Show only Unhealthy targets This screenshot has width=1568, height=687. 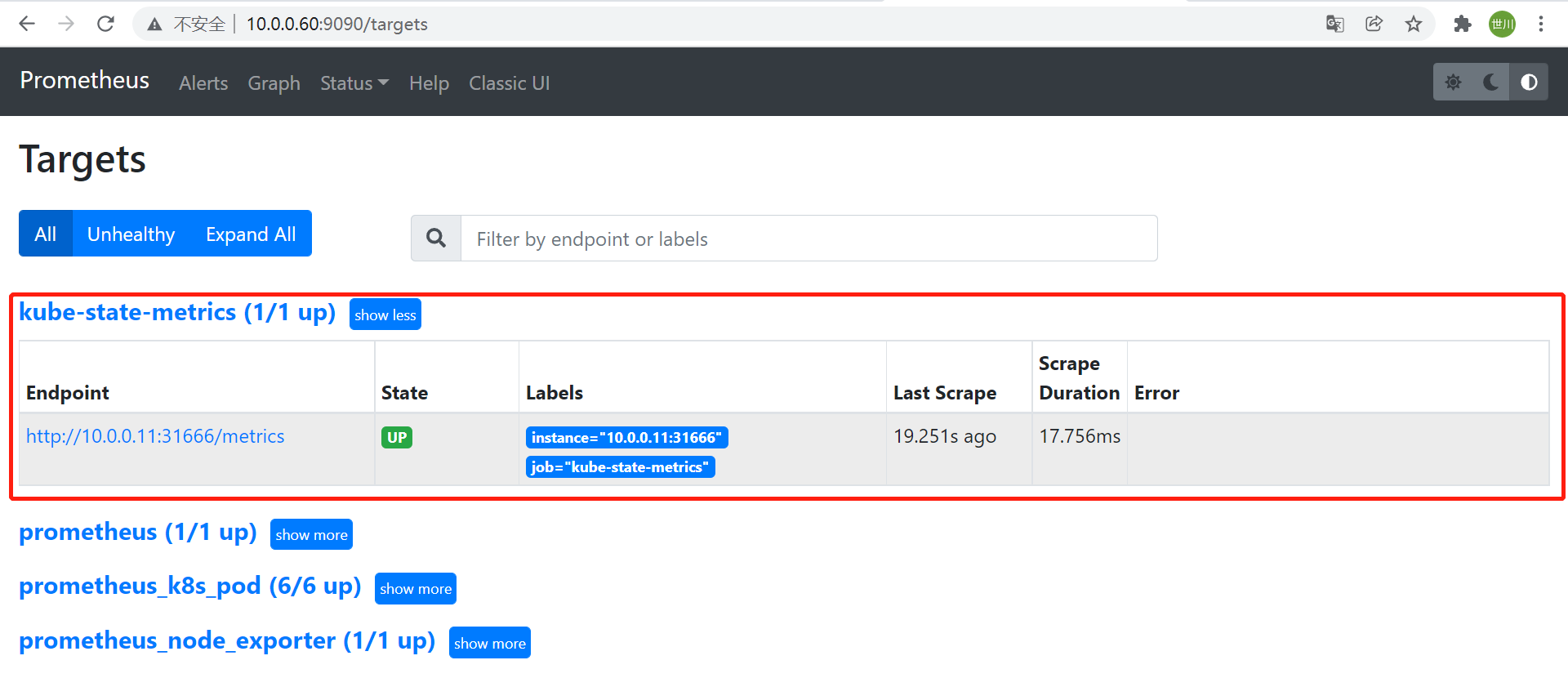click(x=131, y=234)
